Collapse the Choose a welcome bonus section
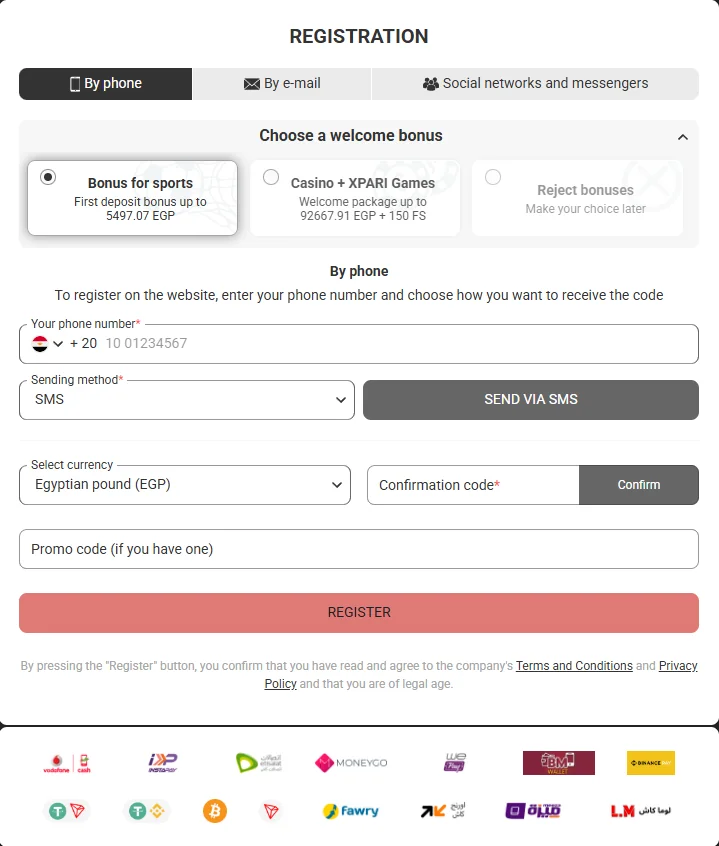 pos(683,137)
